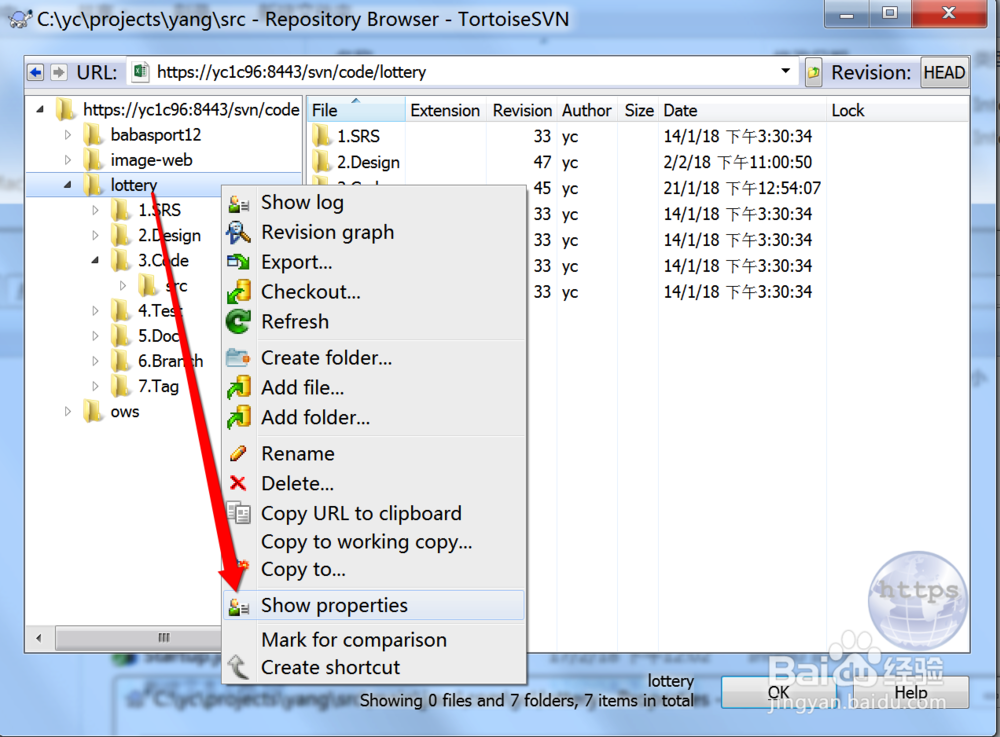Choose Mark for comparison entry
1000x737 pixels.
[374, 639]
